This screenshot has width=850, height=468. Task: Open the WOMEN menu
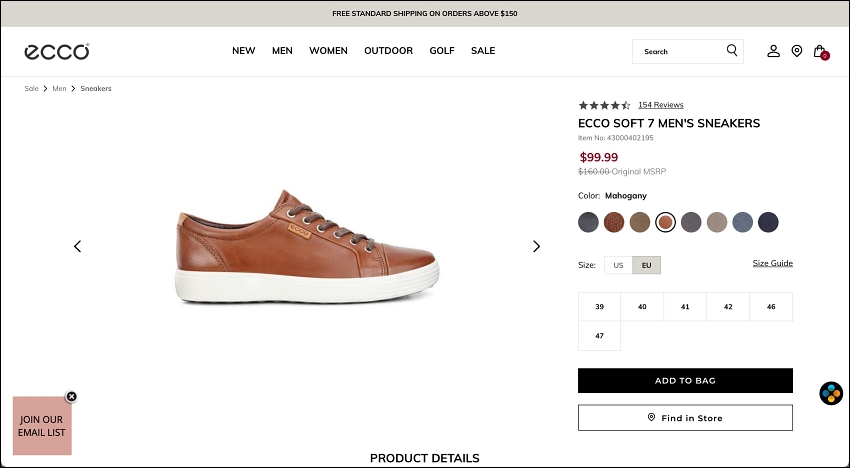pyautogui.click(x=329, y=50)
